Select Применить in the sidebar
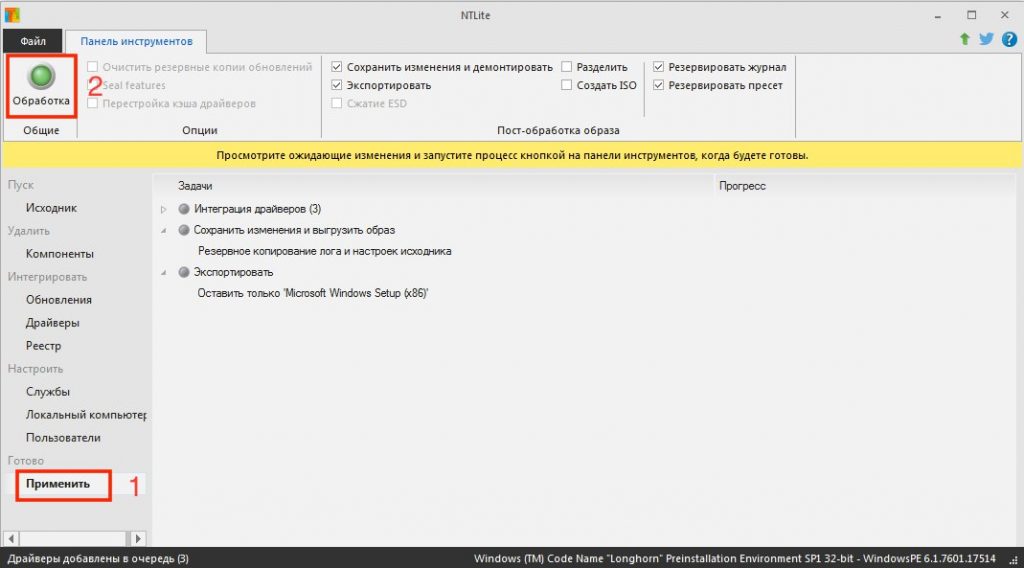 [57, 484]
